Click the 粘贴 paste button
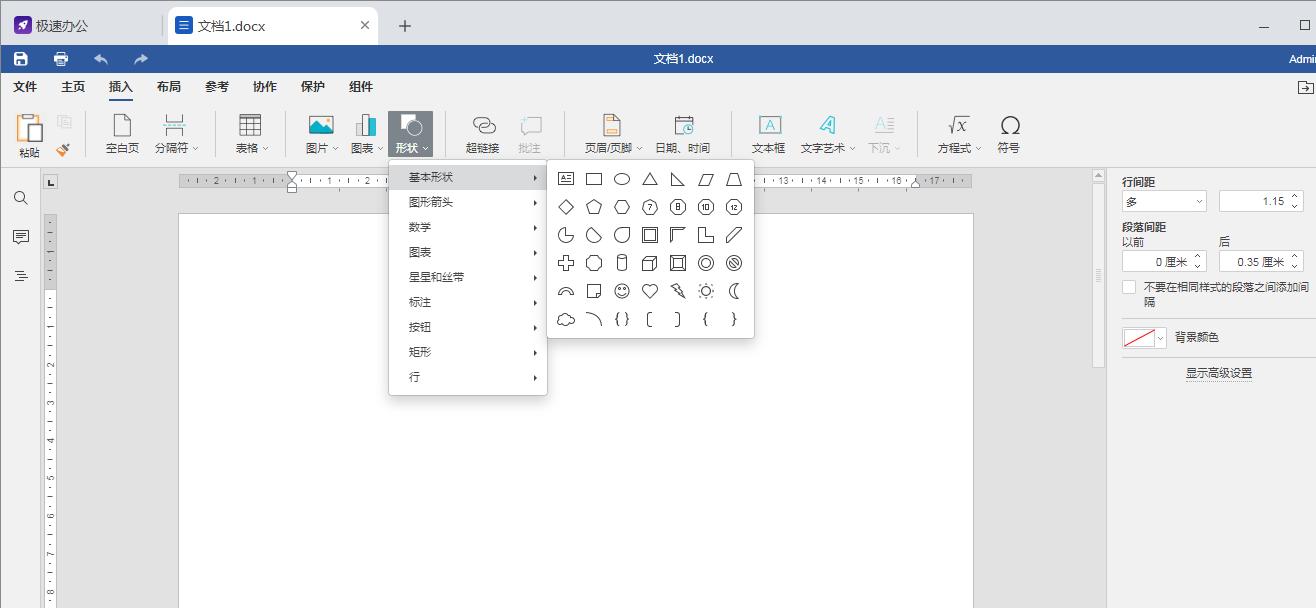Image resolution: width=1316 pixels, height=608 pixels. tap(28, 131)
